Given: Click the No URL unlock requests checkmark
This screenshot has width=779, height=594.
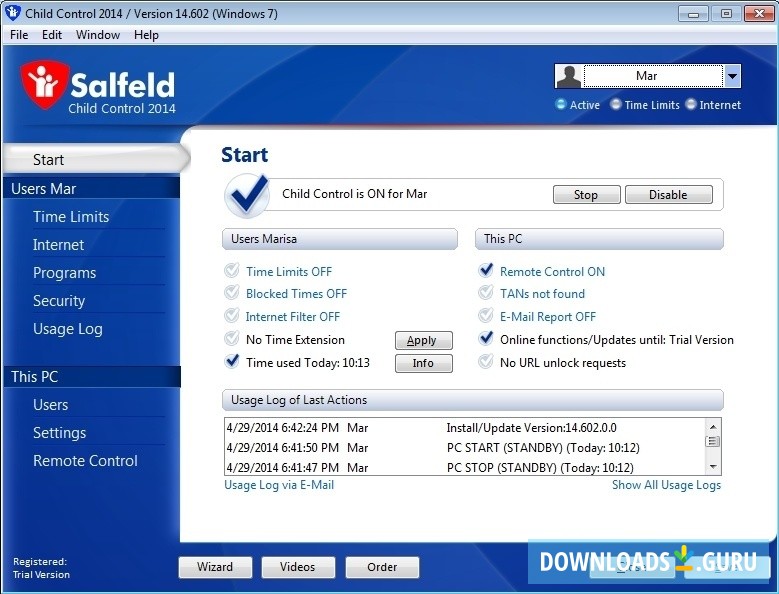Looking at the screenshot, I should [486, 361].
